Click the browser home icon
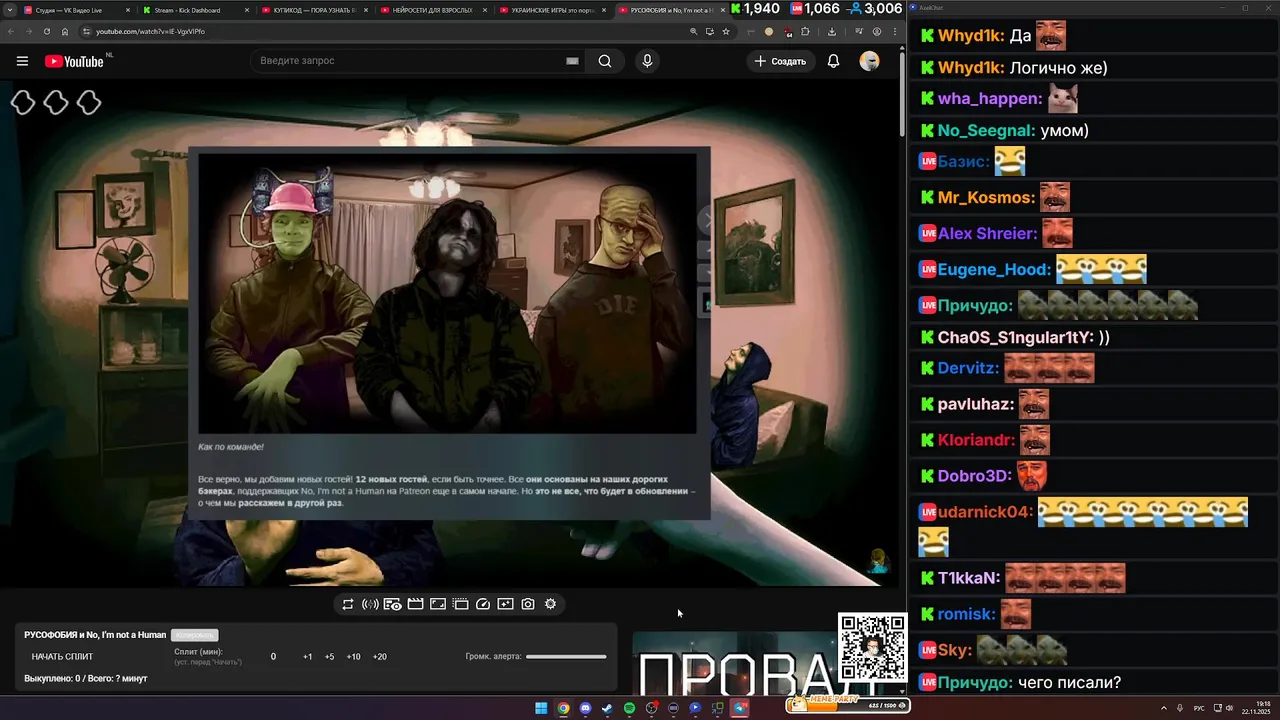This screenshot has height=720, width=1280. 65,31
